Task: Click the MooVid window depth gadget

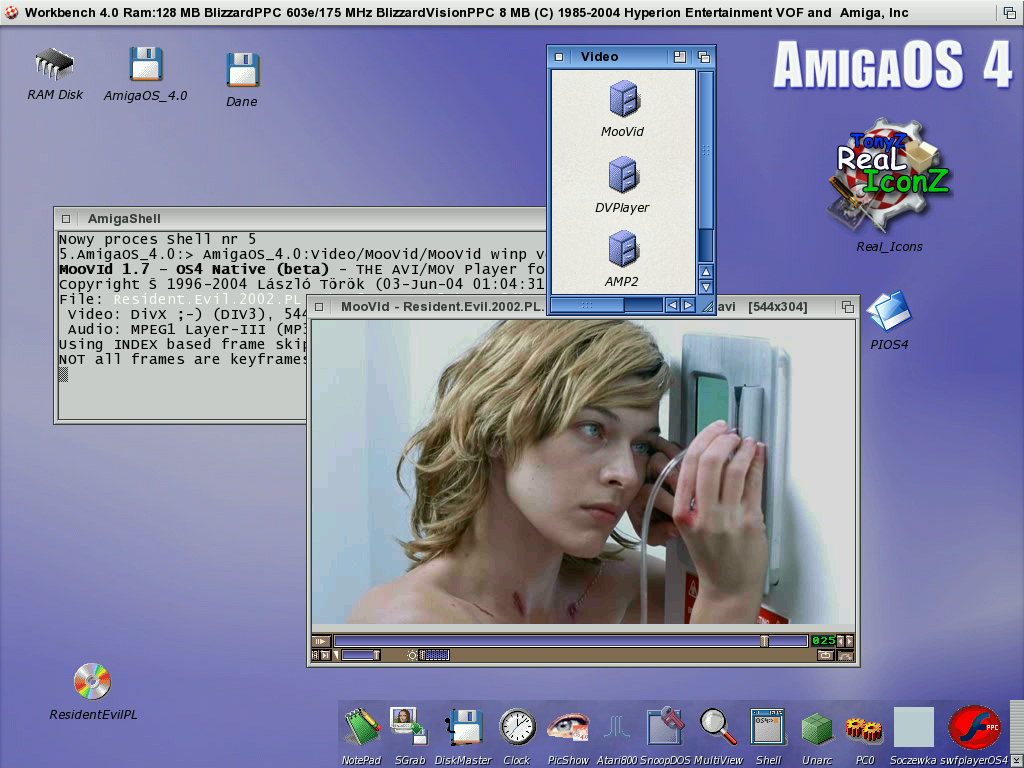Action: pos(848,307)
